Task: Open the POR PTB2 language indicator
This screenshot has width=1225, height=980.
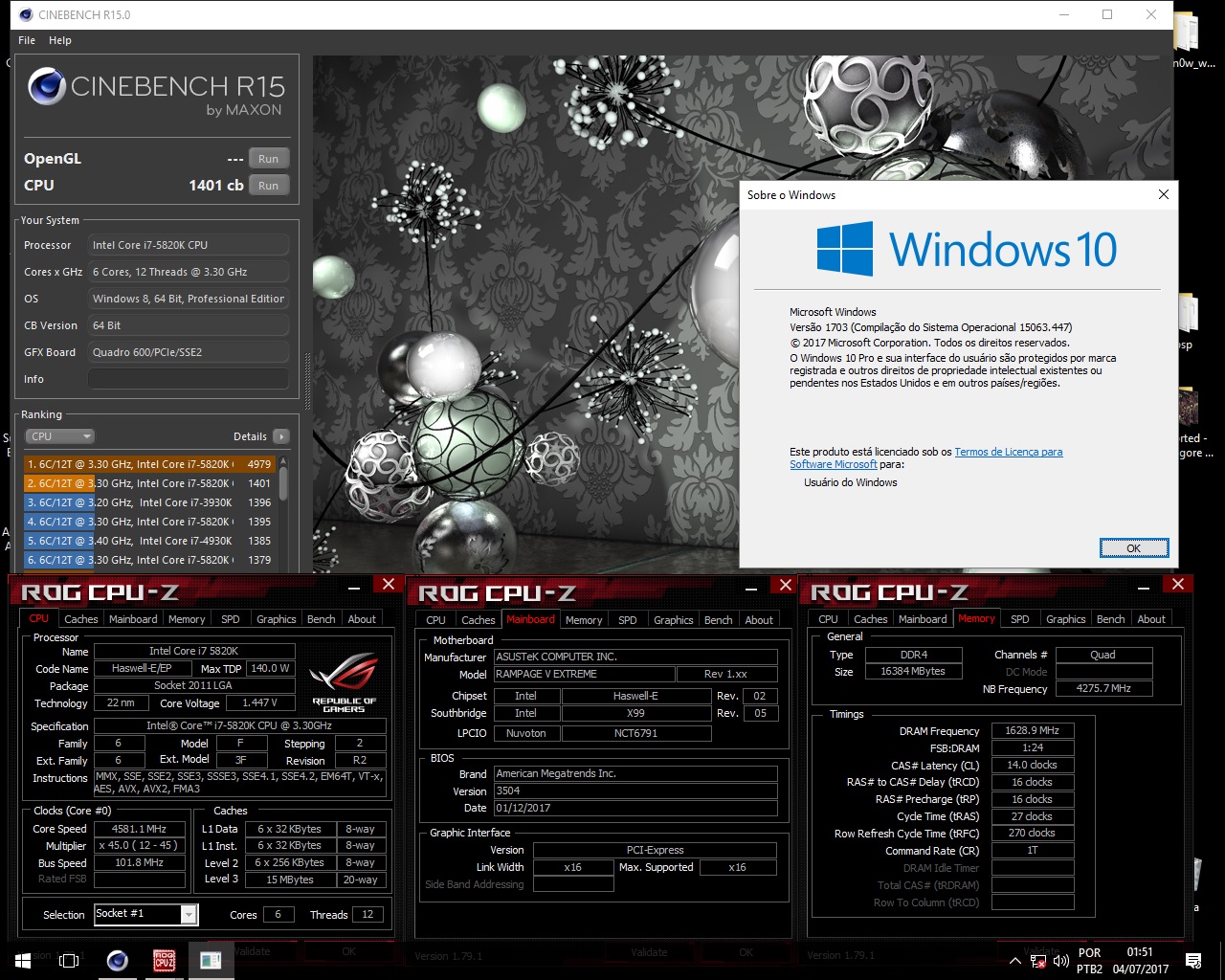Action: coord(1089,960)
